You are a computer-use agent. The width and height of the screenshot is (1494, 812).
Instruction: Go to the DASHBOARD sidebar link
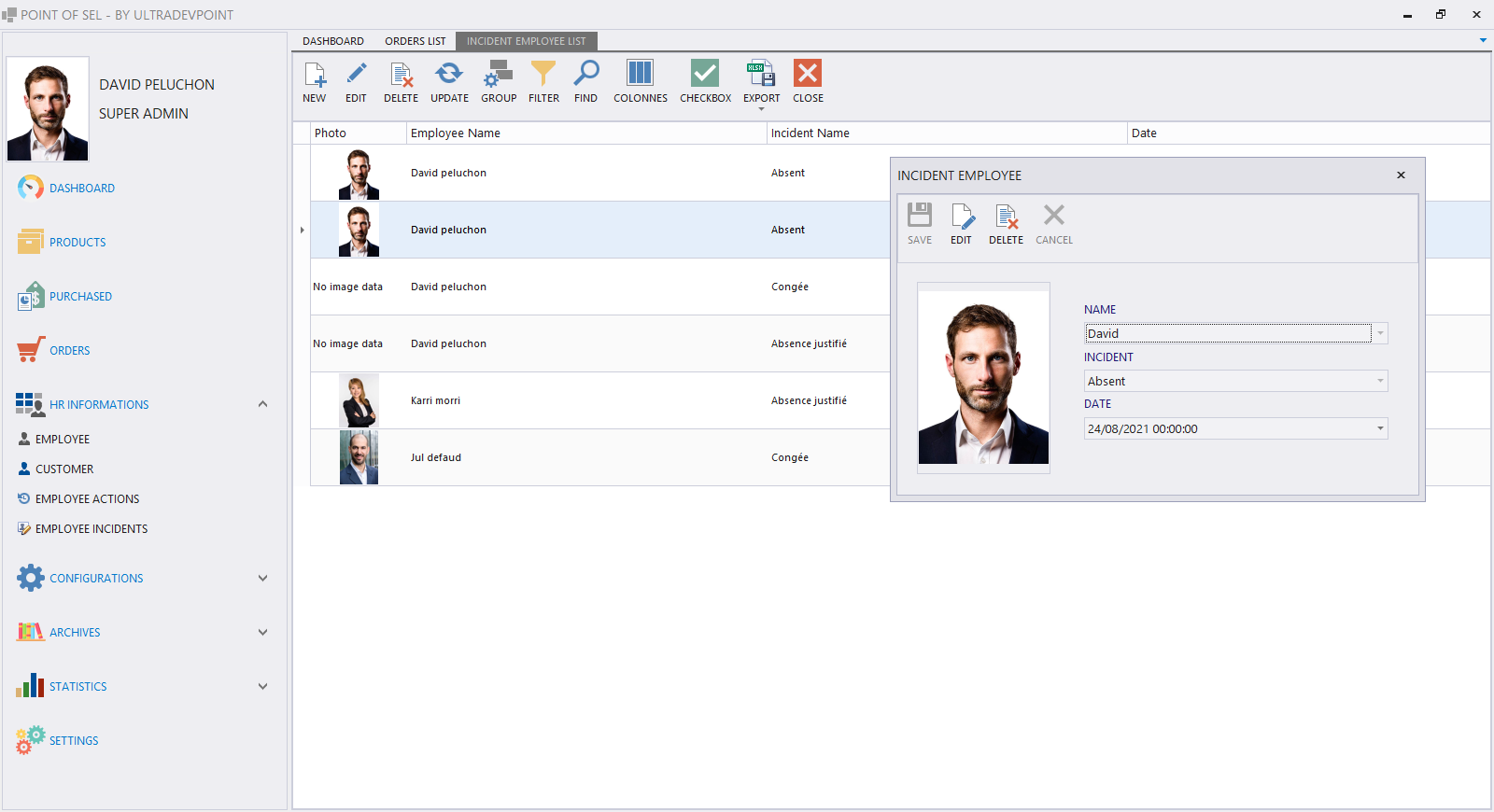point(82,188)
